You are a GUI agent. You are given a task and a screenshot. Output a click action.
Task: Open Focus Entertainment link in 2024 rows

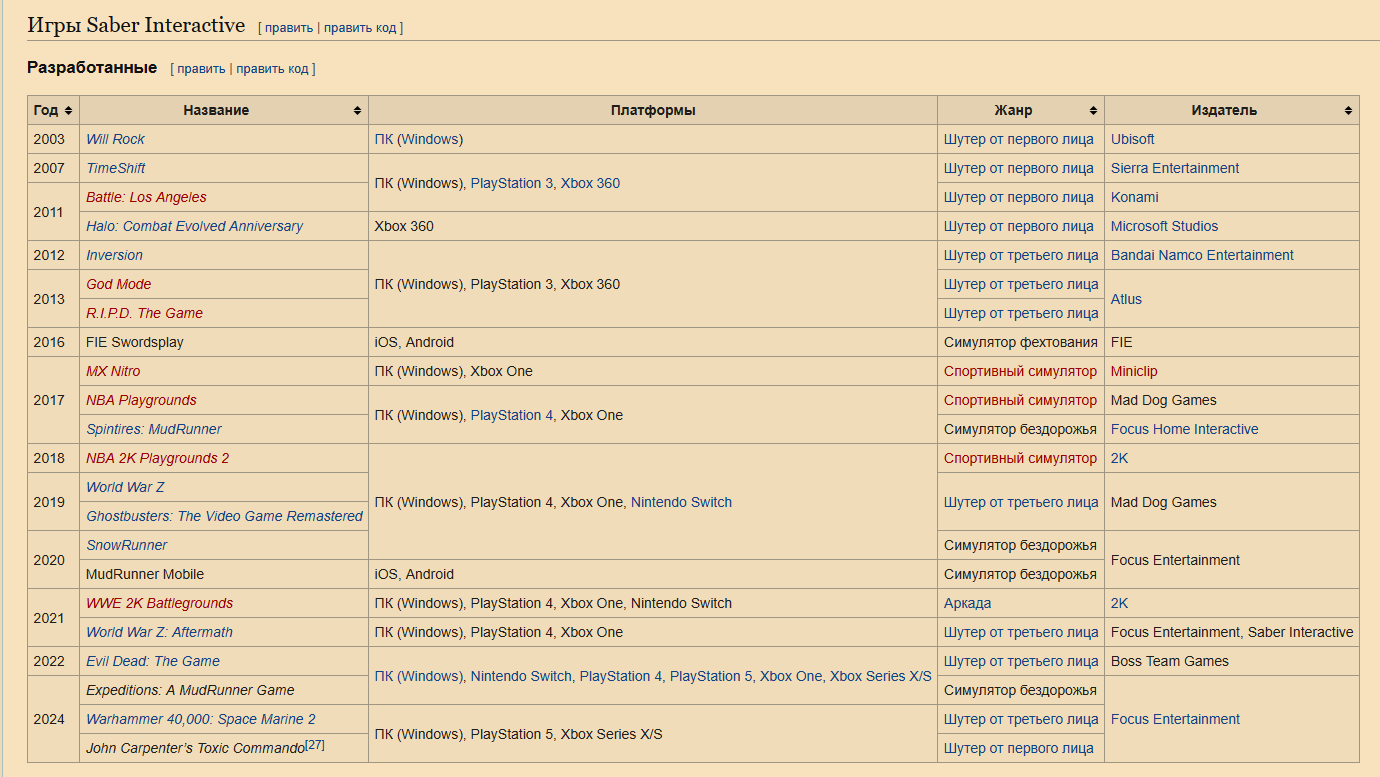pos(1175,719)
